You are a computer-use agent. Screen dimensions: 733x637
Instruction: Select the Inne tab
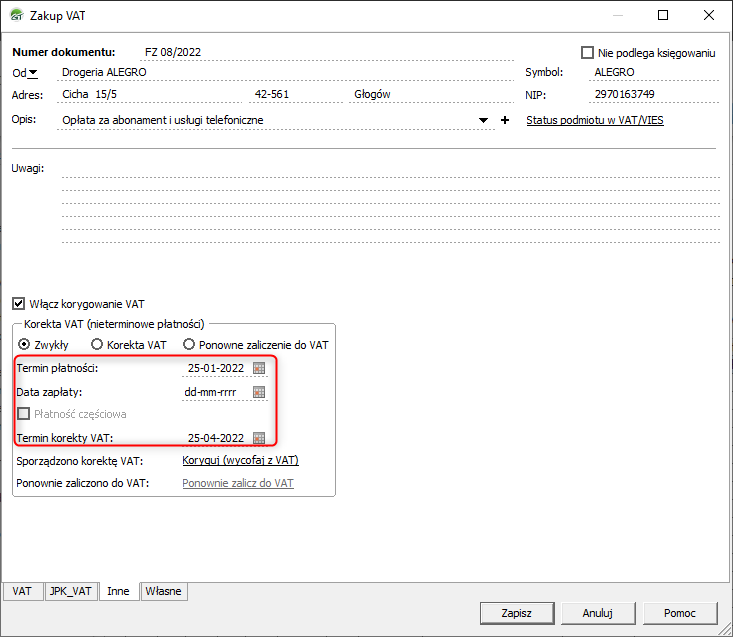point(119,591)
